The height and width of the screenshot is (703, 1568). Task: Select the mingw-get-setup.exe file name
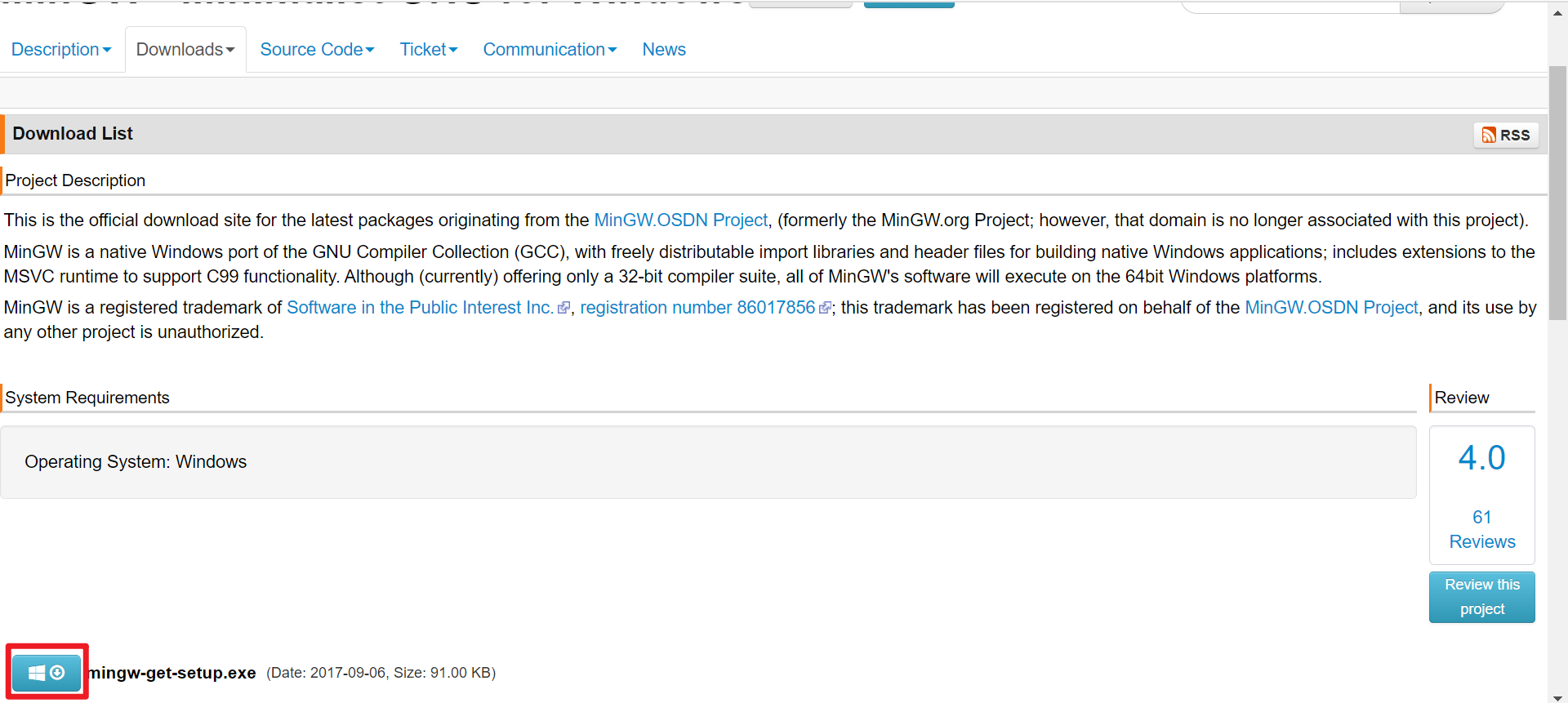tap(172, 673)
